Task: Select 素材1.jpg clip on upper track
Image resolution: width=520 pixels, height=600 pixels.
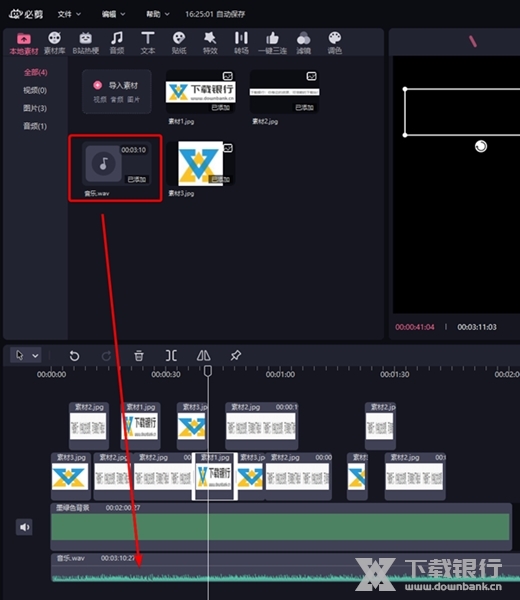Action: [x=140, y=426]
